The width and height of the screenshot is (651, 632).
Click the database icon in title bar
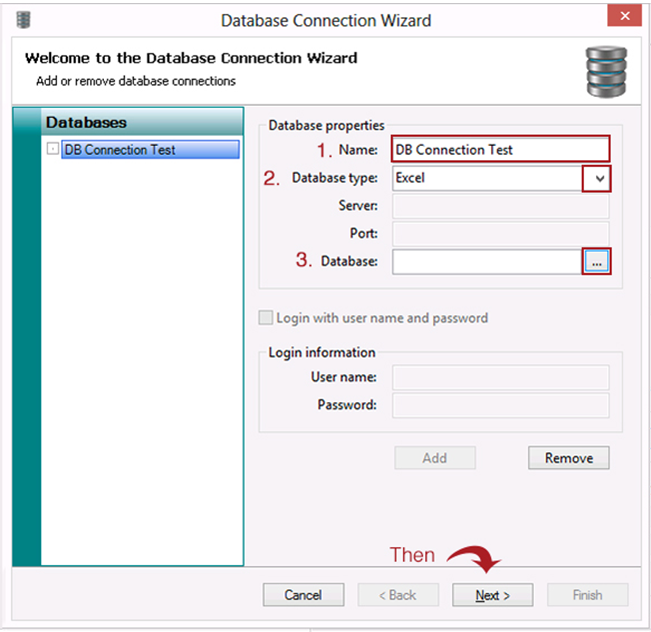click(x=23, y=20)
